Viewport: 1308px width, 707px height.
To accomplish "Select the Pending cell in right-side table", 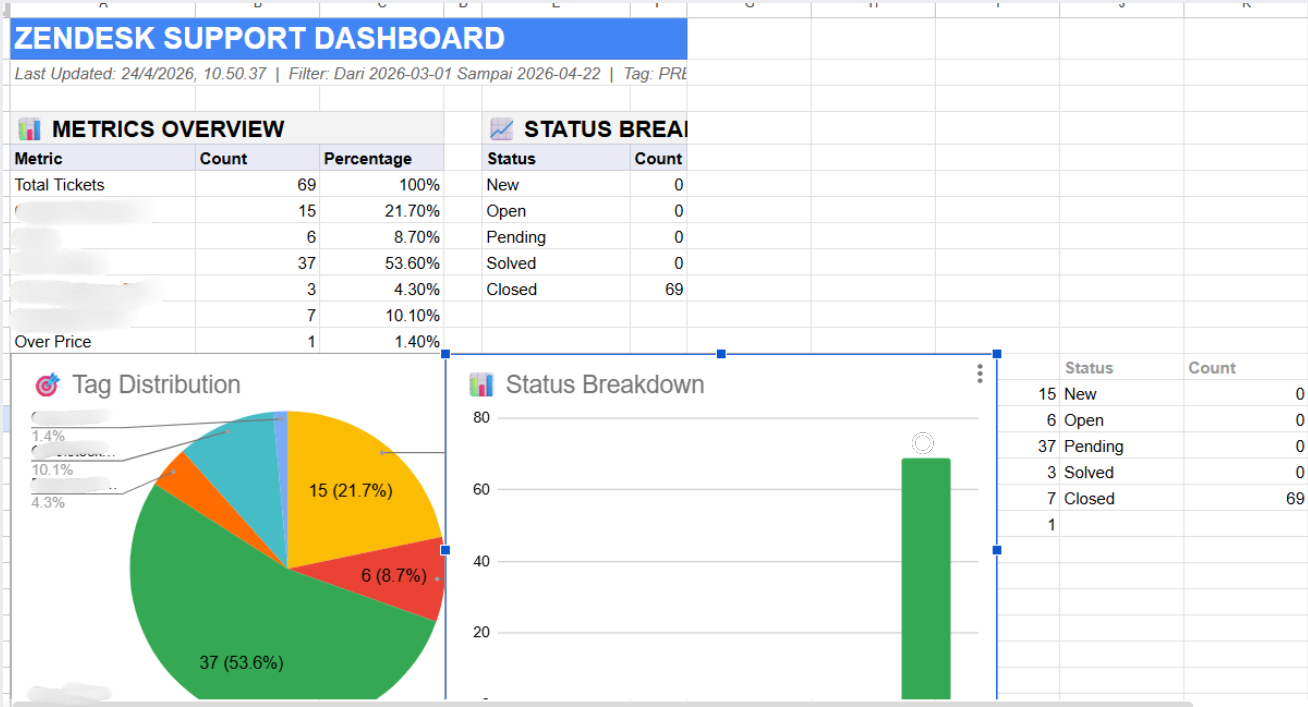I will 1121,446.
